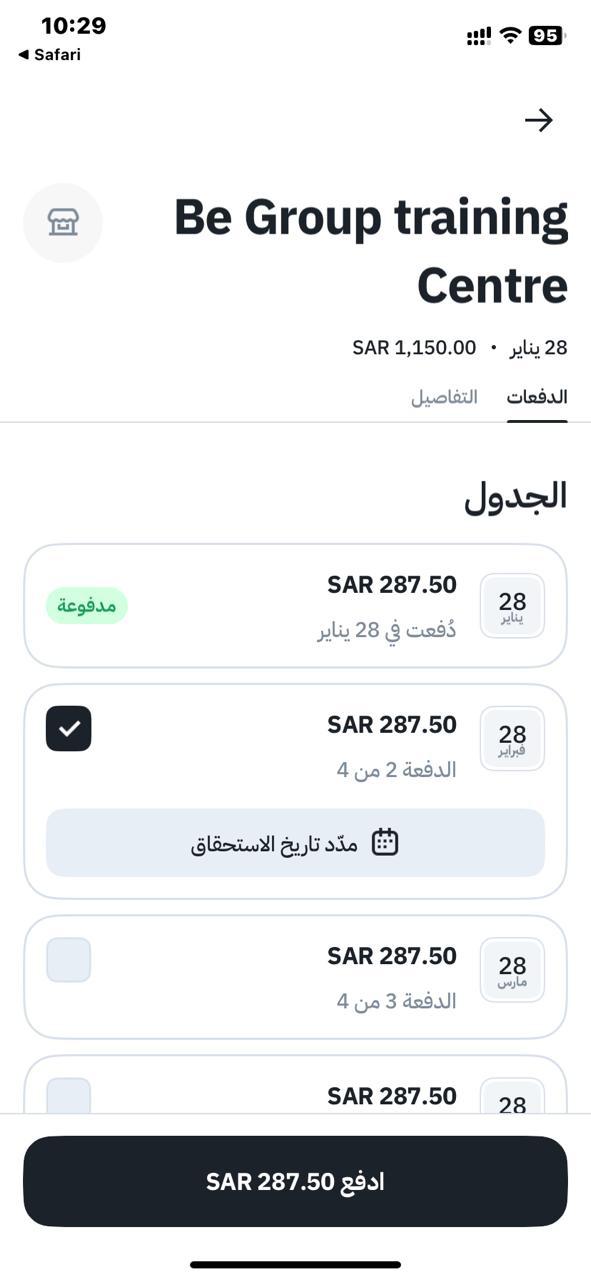Check the installment 3 of 4 checkbox
Screen dimensions: 591x1280
pyautogui.click(x=69, y=960)
